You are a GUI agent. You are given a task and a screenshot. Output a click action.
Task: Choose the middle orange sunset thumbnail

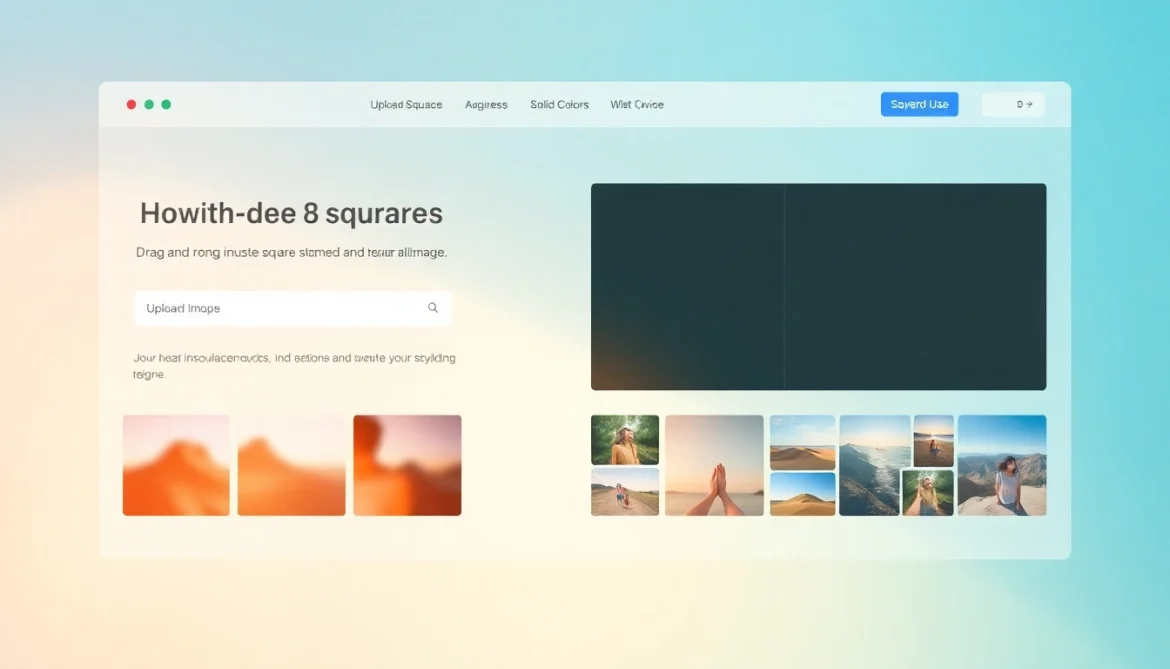pos(291,464)
